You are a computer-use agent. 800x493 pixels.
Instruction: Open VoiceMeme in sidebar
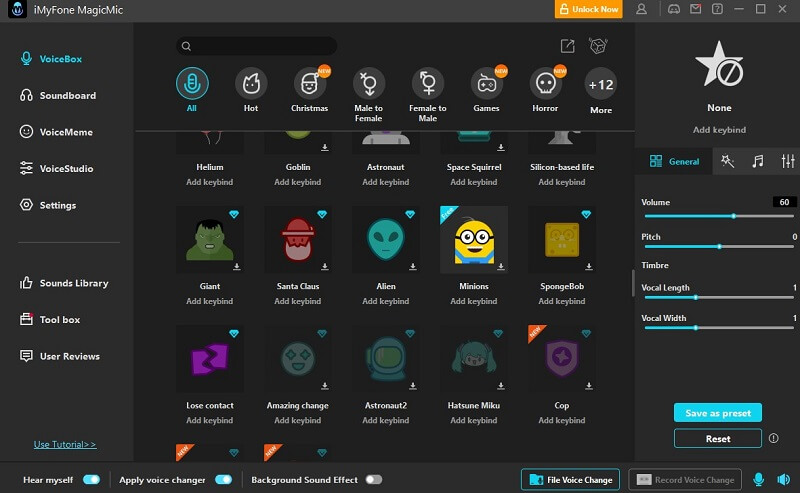[x=56, y=132]
